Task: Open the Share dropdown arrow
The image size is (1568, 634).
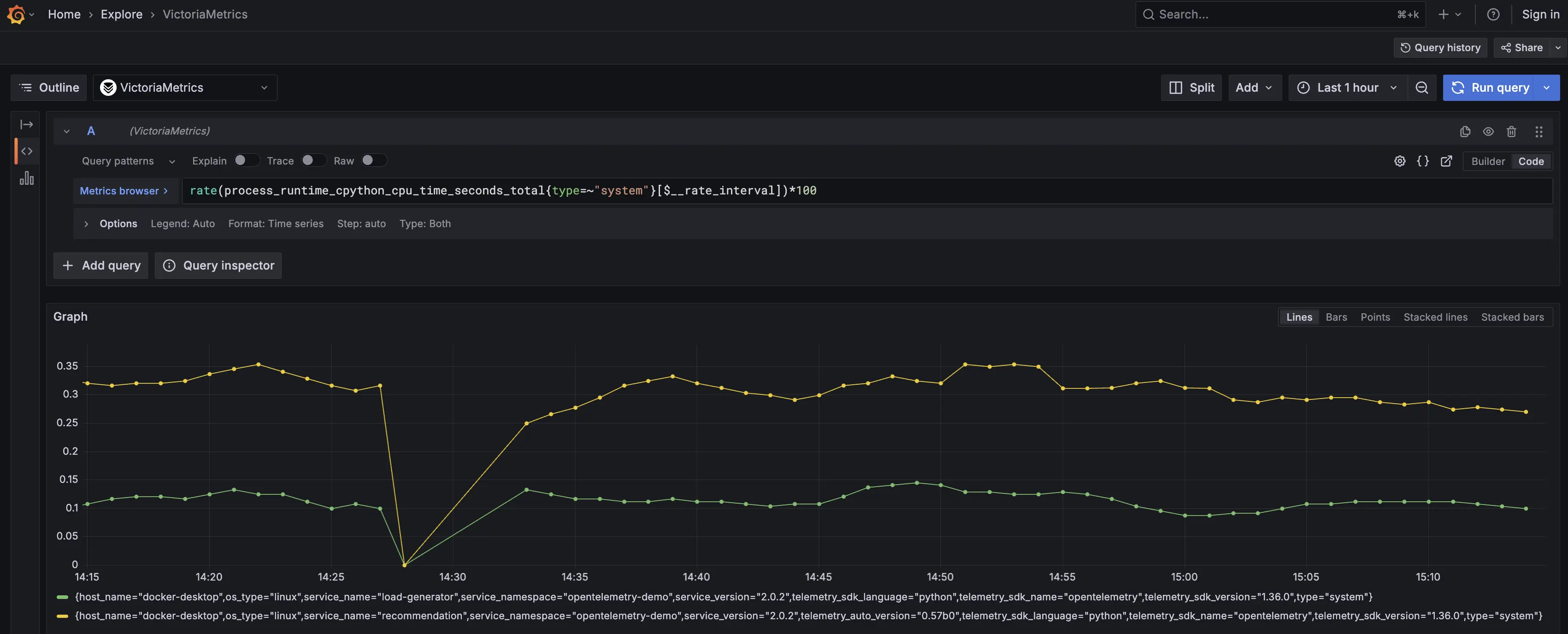Action: coord(1558,47)
